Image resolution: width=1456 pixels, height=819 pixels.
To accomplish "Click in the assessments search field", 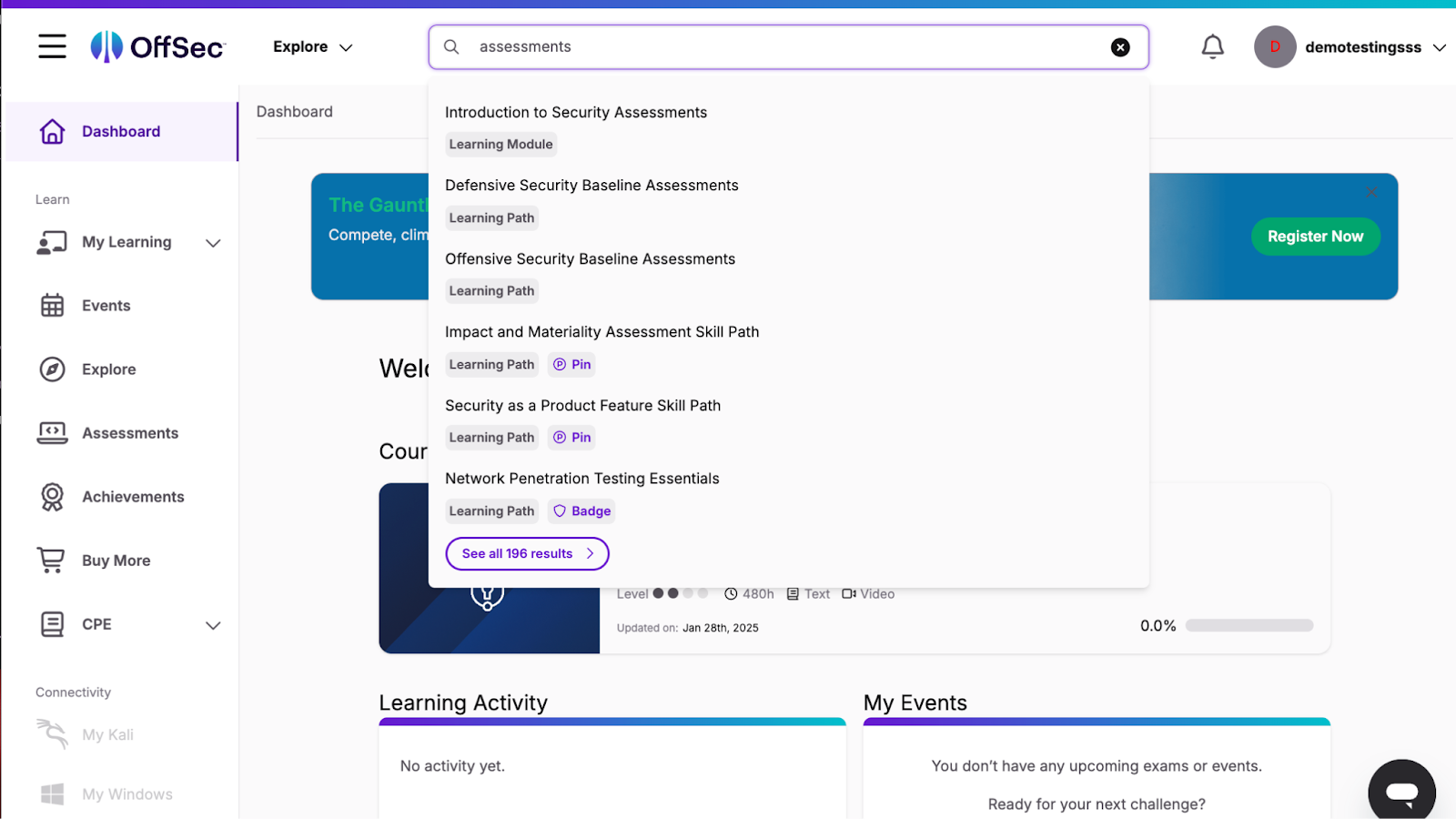I will coord(783,47).
